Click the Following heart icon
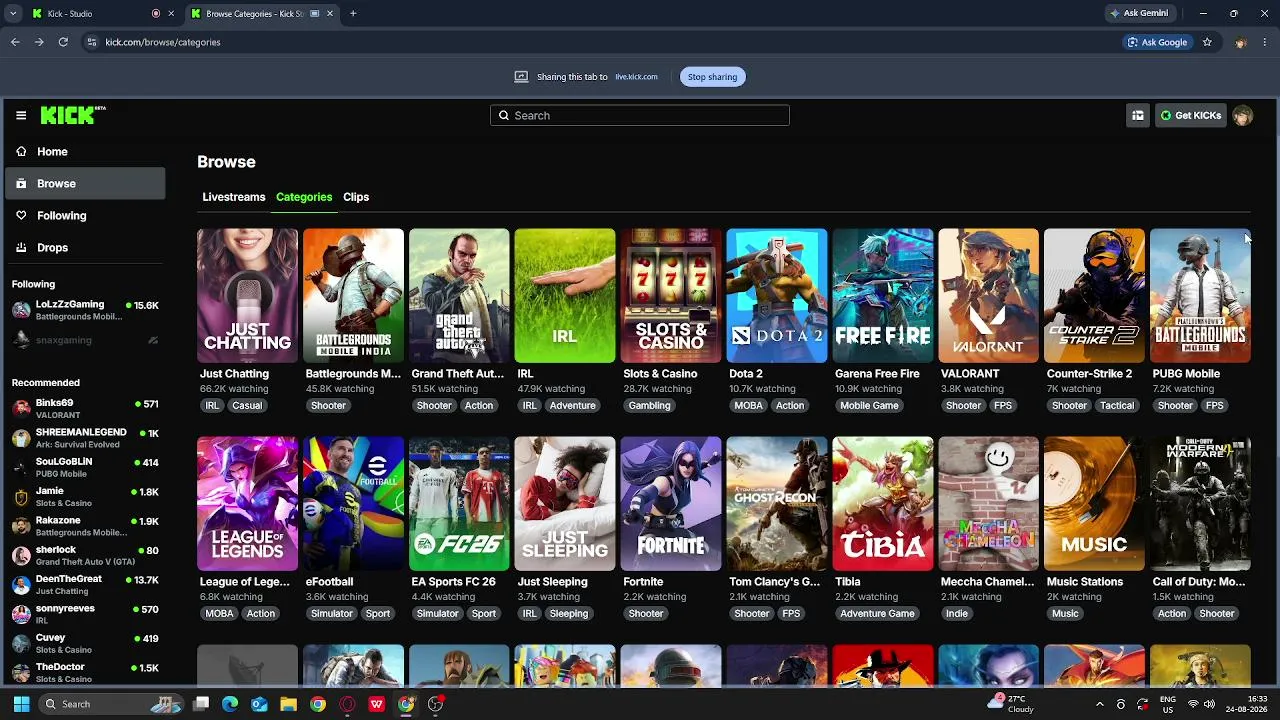1280x720 pixels. coord(21,216)
